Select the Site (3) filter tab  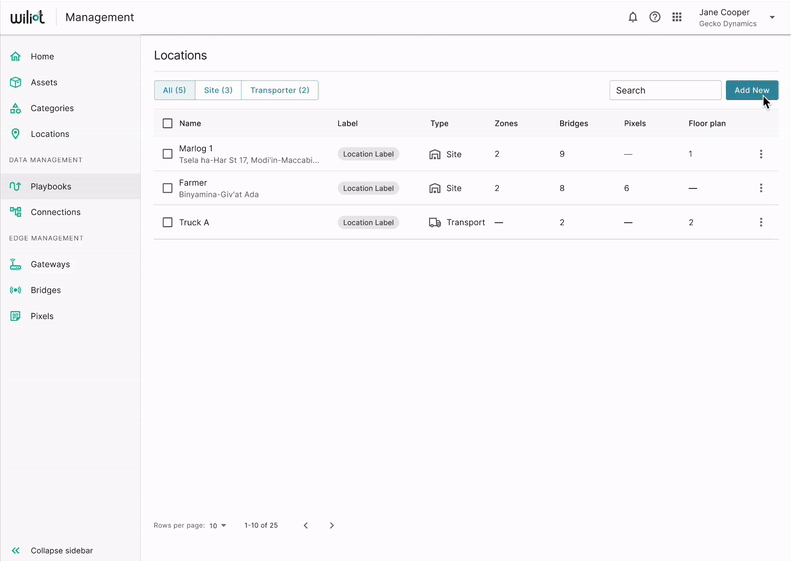[x=218, y=90]
